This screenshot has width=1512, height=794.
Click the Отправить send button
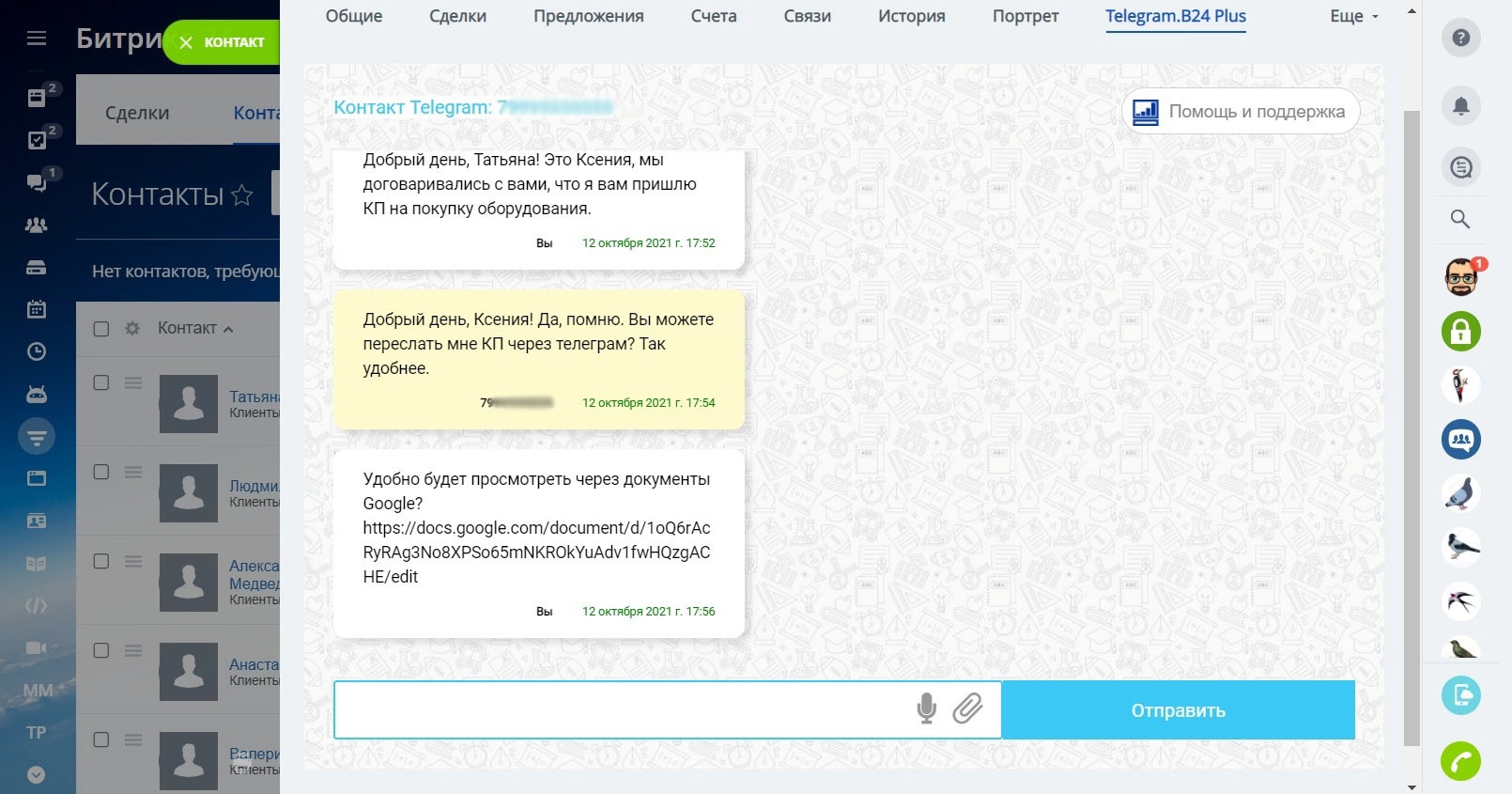tap(1179, 710)
